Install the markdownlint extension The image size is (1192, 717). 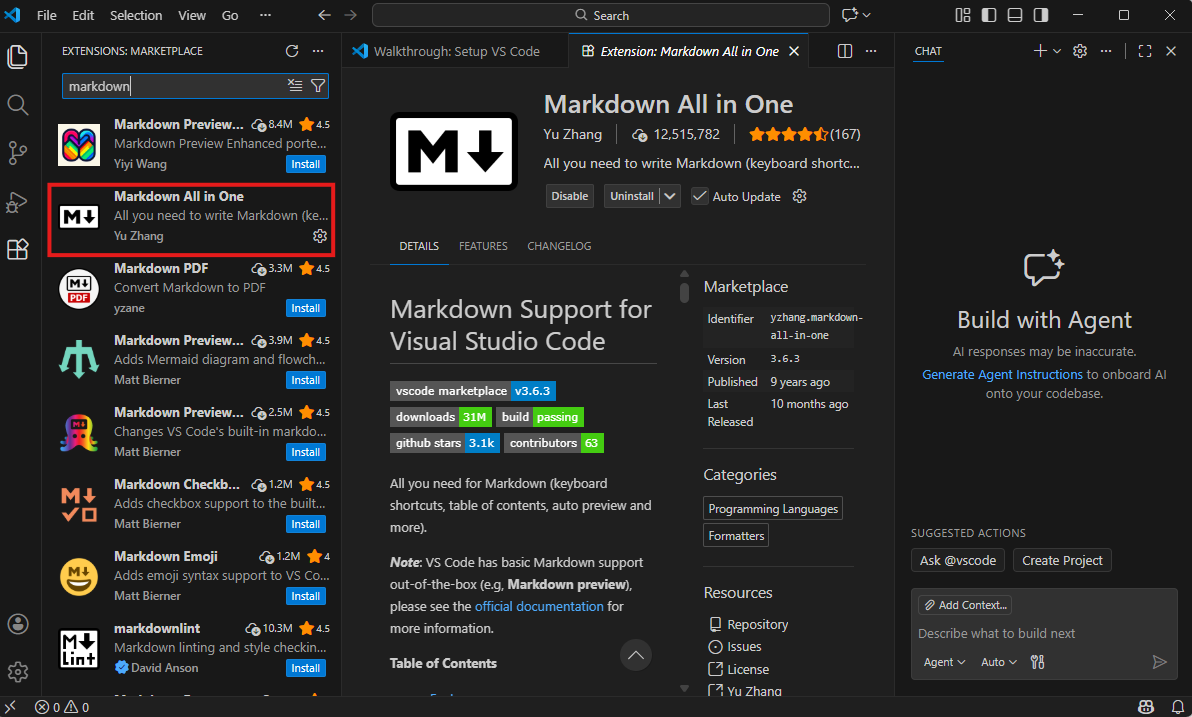(x=306, y=668)
